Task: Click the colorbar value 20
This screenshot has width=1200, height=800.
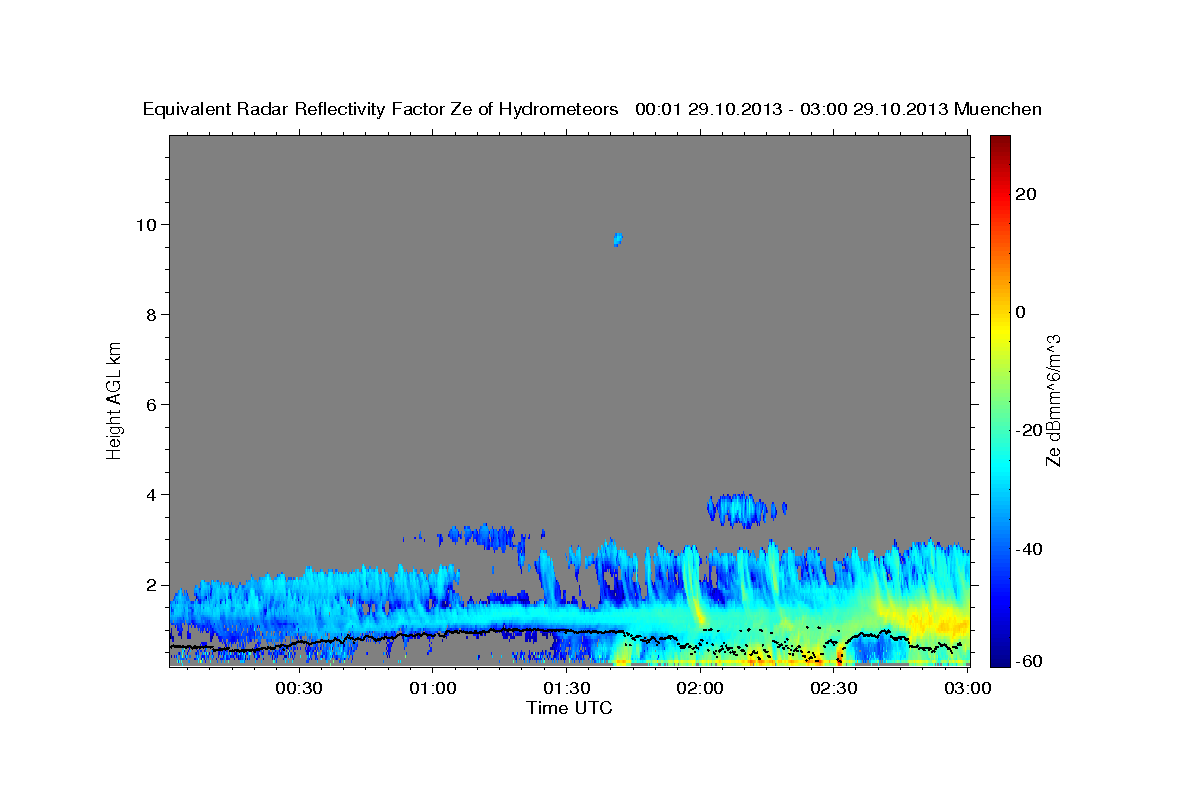Action: (x=1025, y=194)
